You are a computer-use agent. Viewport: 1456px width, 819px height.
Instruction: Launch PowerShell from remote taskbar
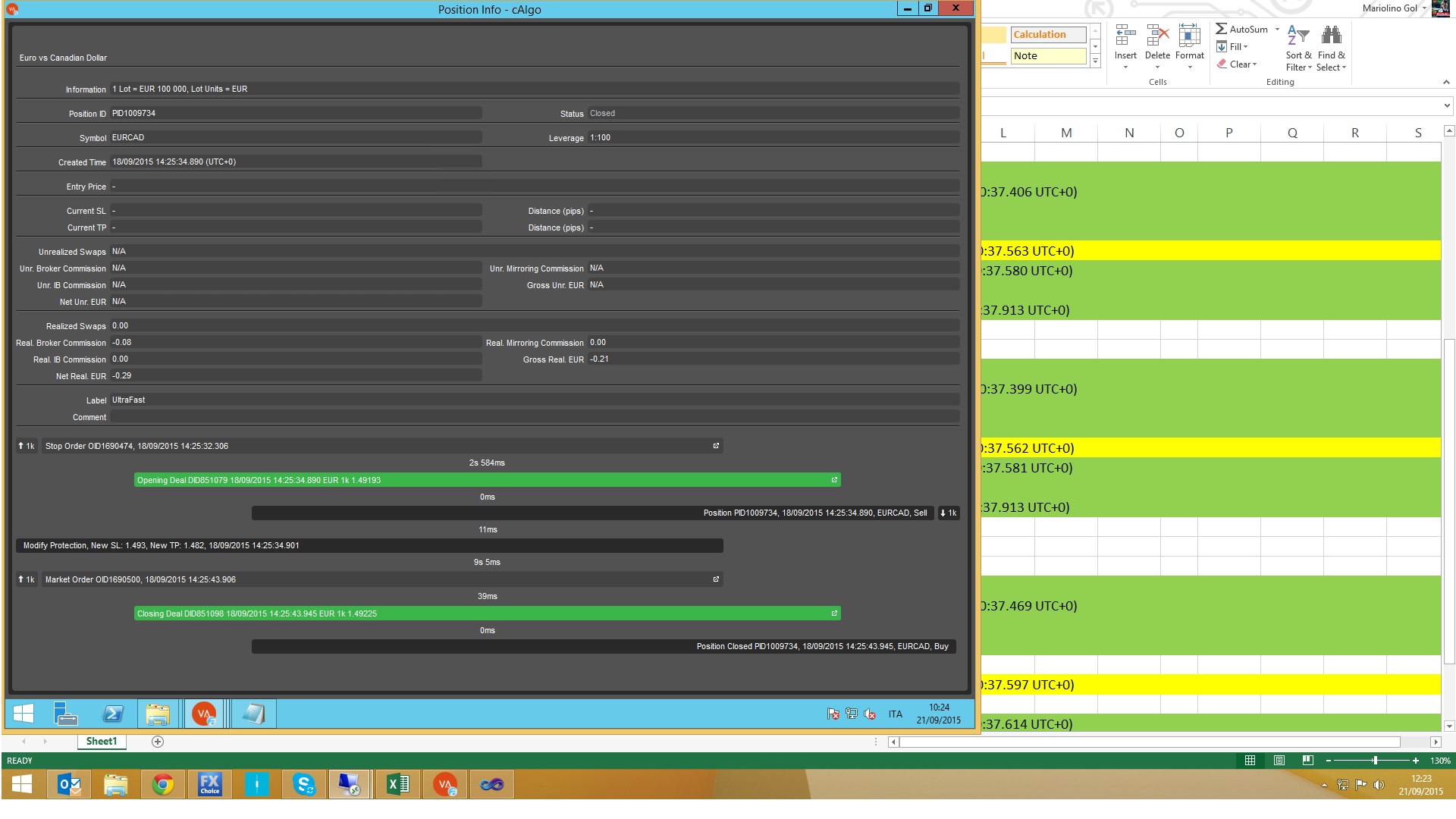point(113,714)
